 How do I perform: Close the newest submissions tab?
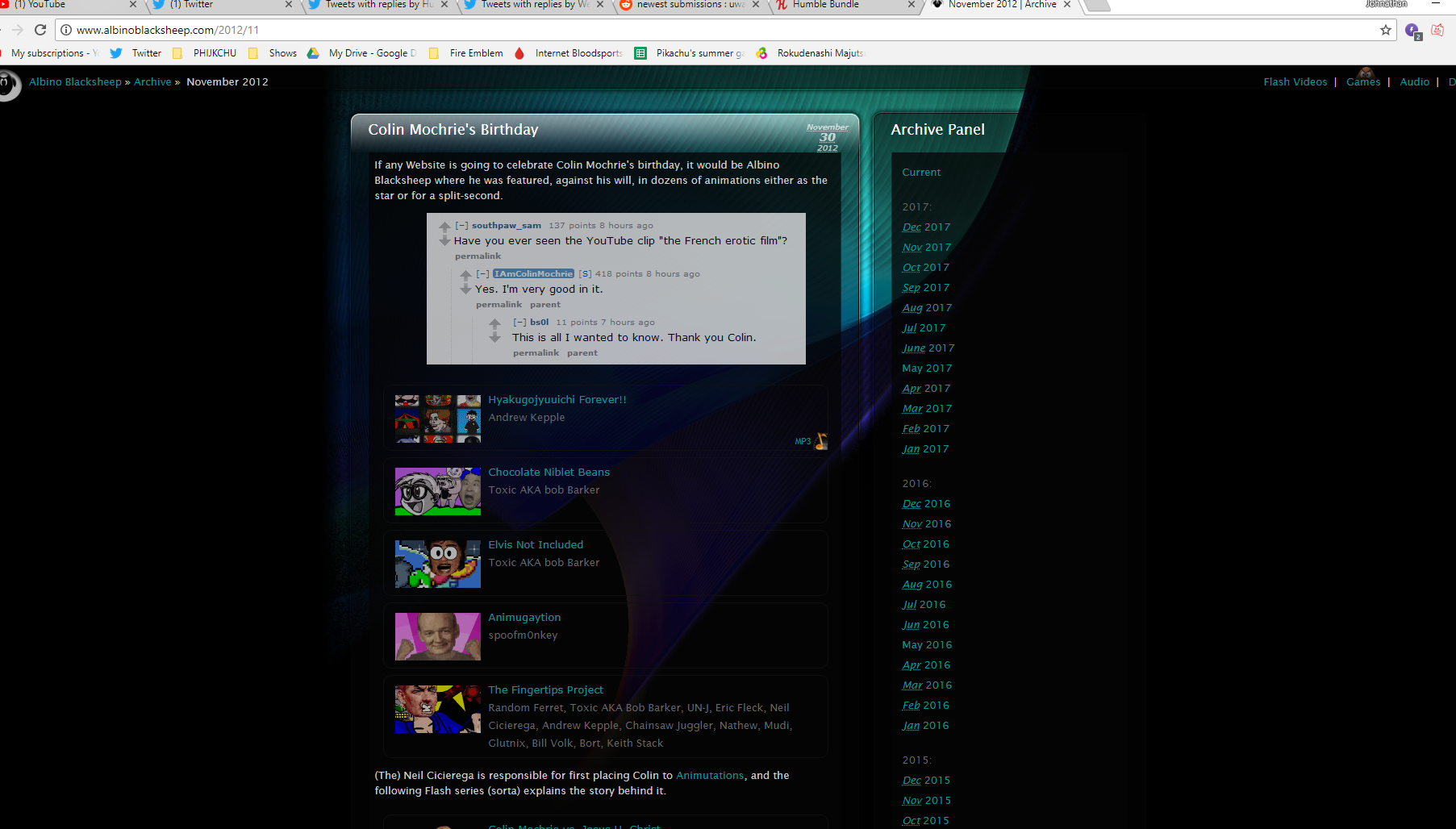pyautogui.click(x=756, y=4)
